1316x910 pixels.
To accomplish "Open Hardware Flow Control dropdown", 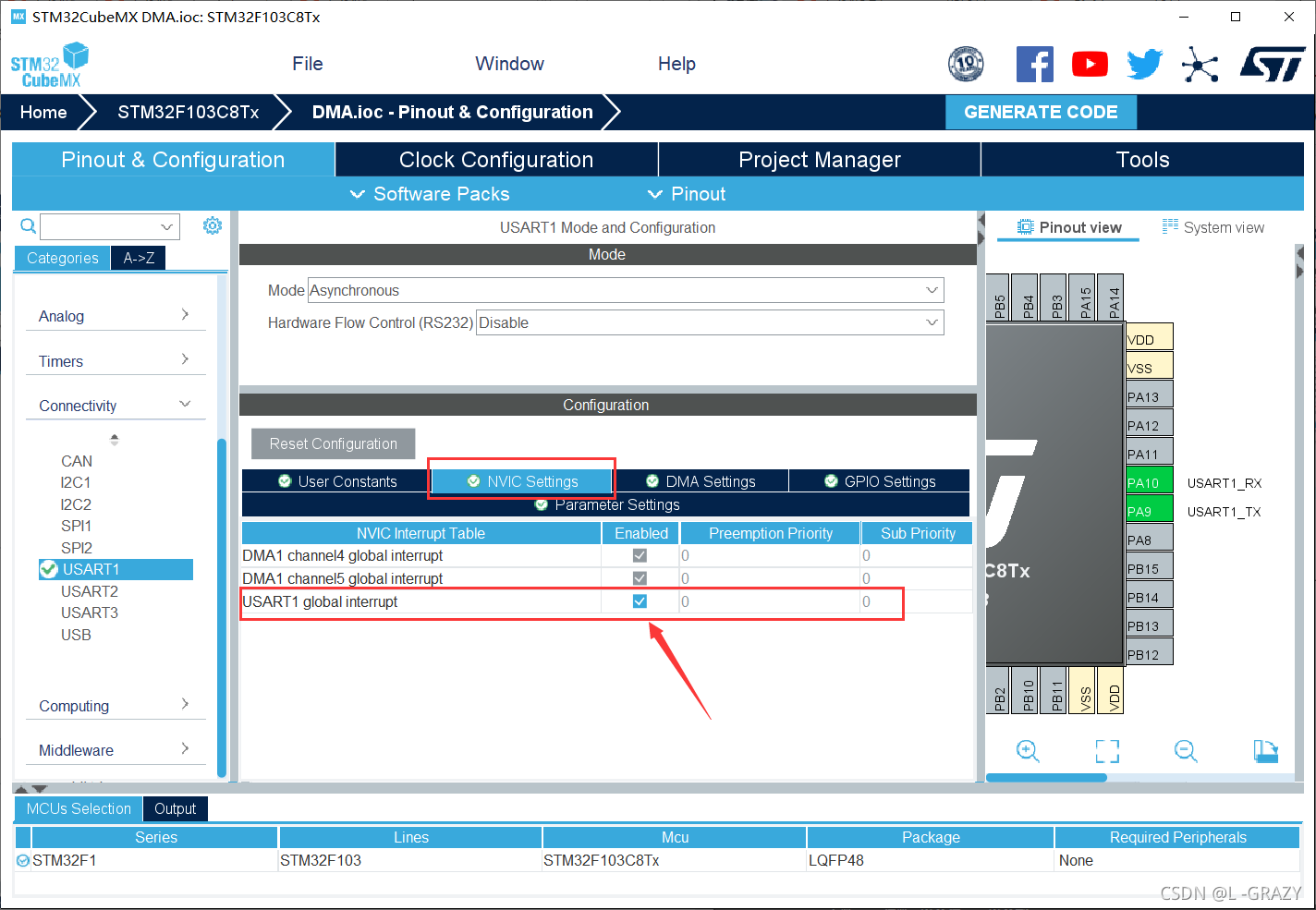I will click(710, 322).
